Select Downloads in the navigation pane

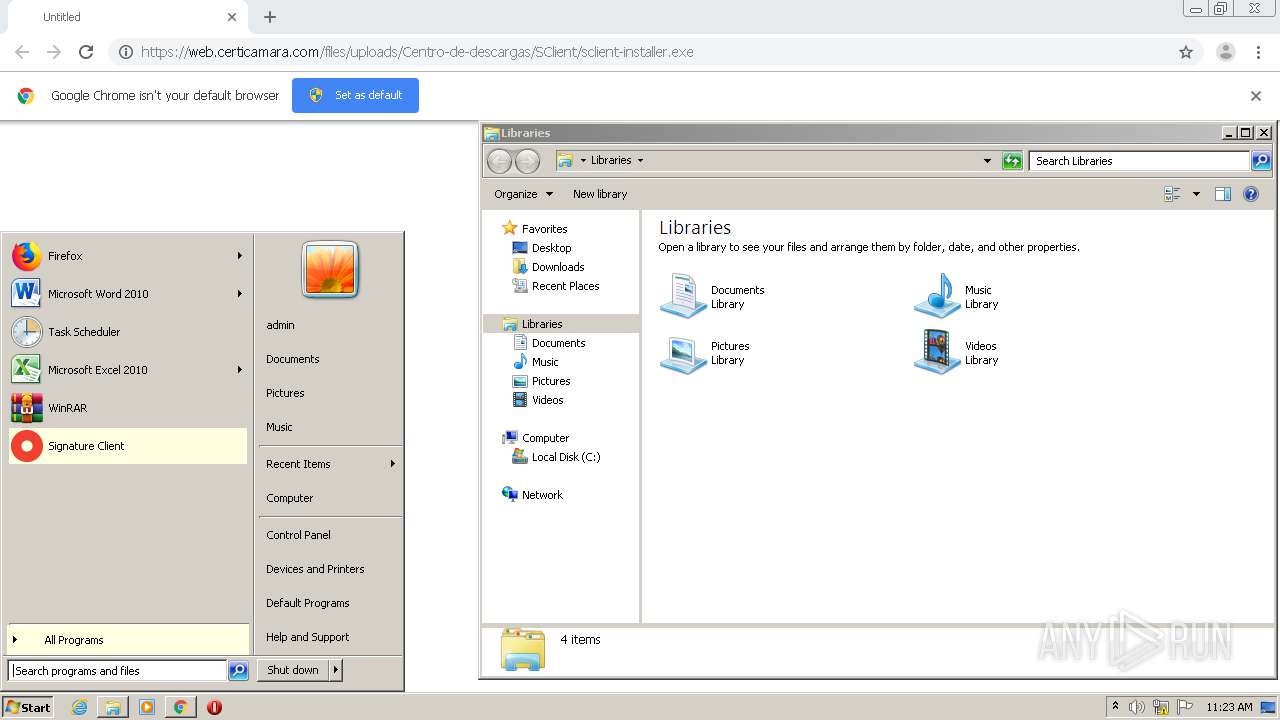click(x=558, y=267)
